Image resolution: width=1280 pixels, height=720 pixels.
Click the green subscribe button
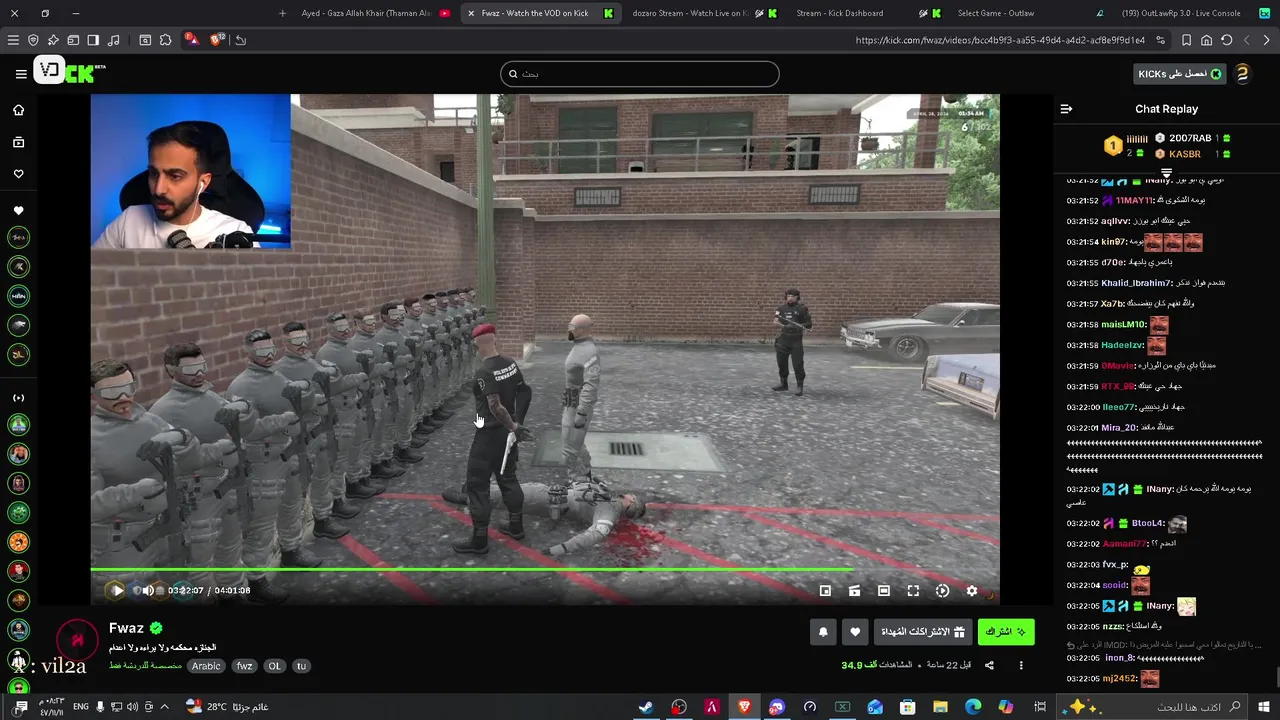[1006, 632]
